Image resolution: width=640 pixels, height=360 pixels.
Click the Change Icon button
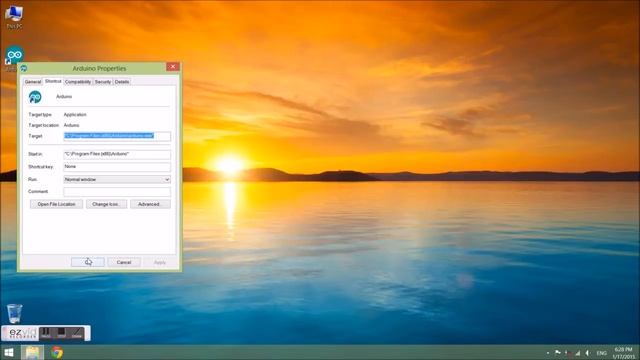click(106, 204)
